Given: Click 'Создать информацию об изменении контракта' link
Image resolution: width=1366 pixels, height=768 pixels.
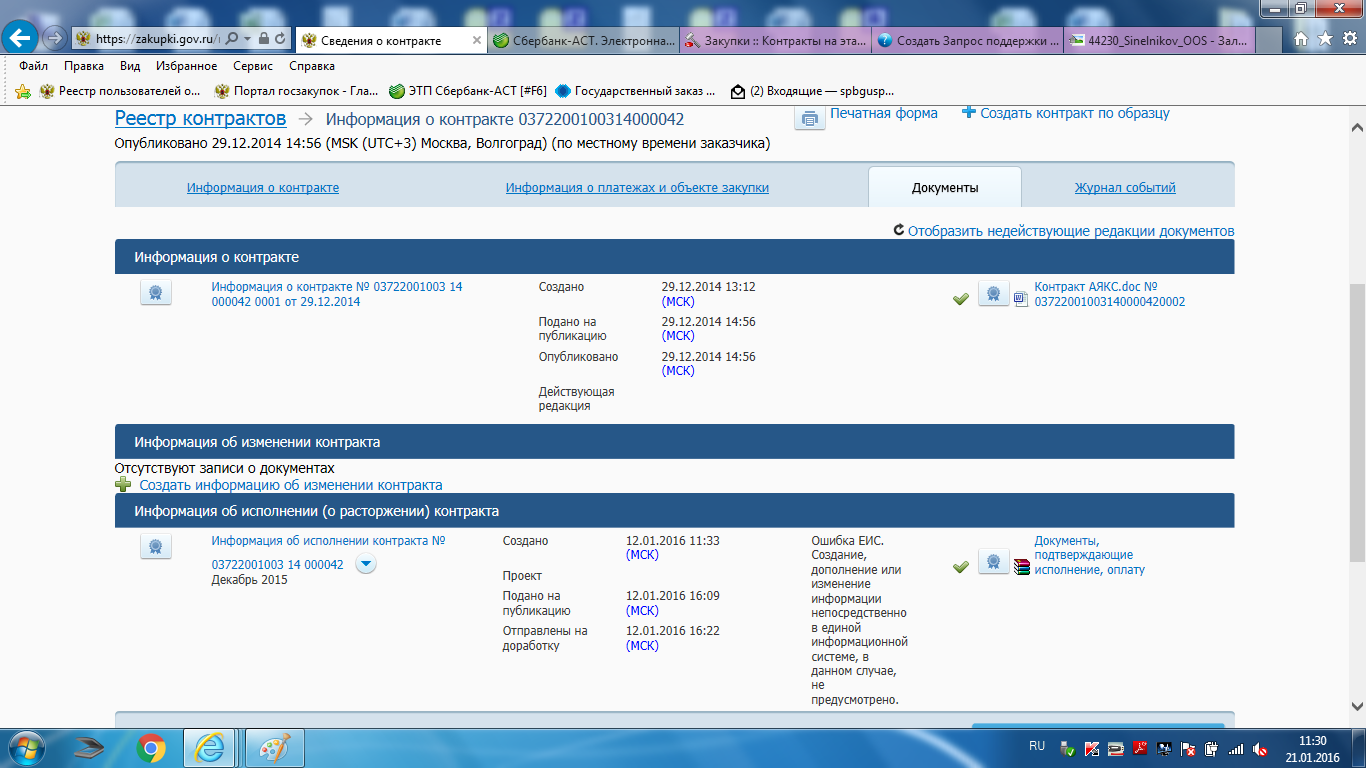Looking at the screenshot, I should 290,485.
